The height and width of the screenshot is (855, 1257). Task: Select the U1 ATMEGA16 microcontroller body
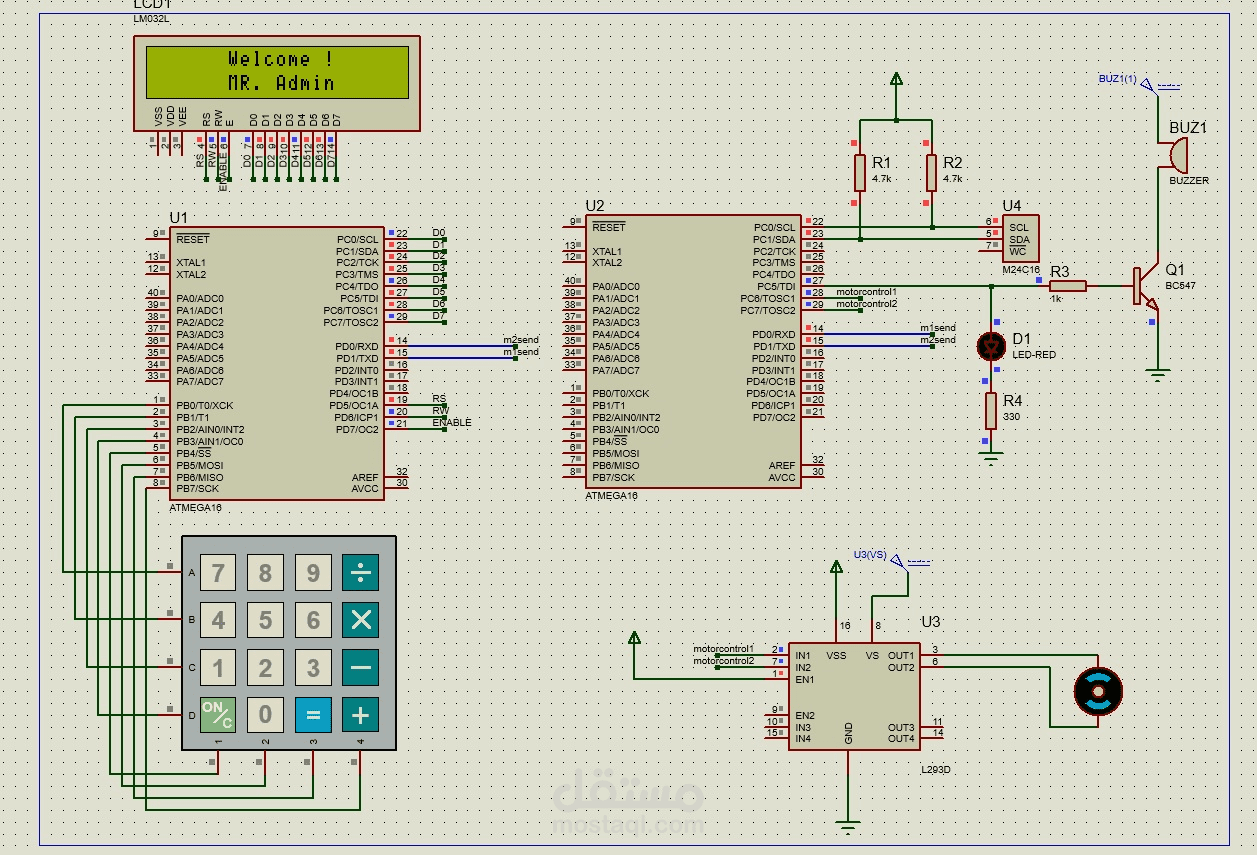point(277,363)
